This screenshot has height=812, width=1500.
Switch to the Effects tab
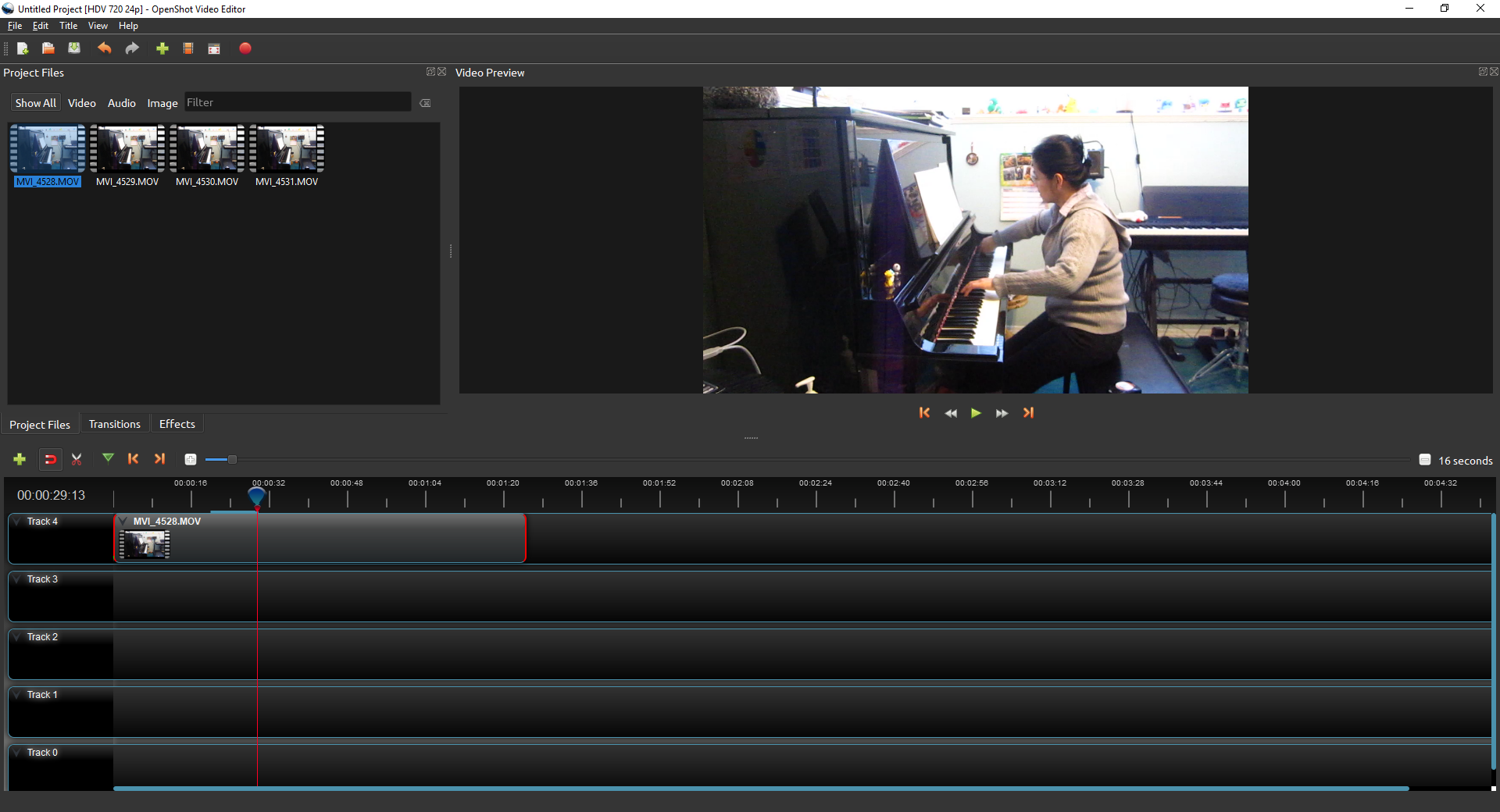(x=177, y=424)
